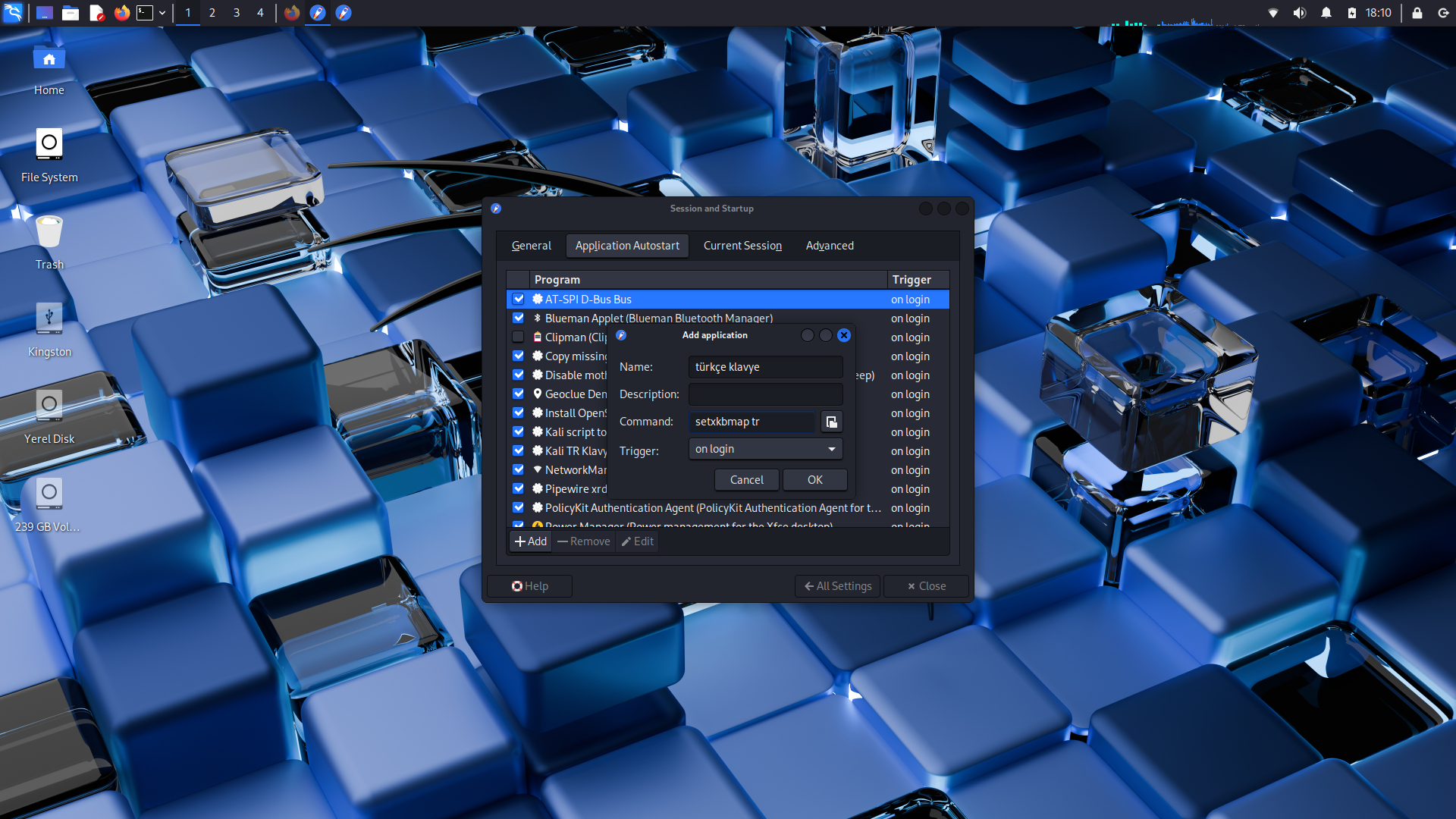Screen dimensions: 1456x819
Task: Click the Edit entry button
Action: [x=638, y=541]
